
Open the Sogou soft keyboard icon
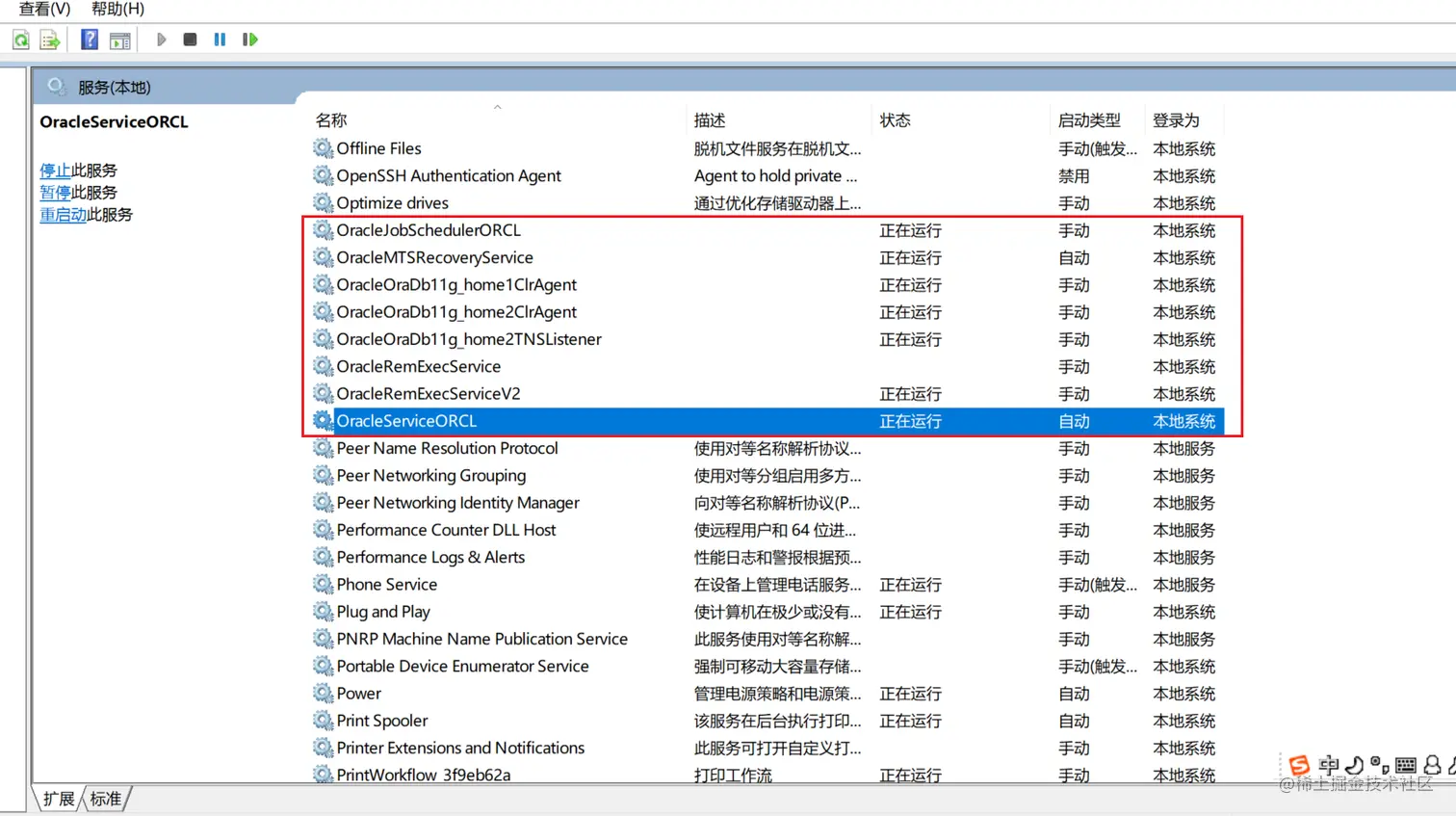[1406, 766]
